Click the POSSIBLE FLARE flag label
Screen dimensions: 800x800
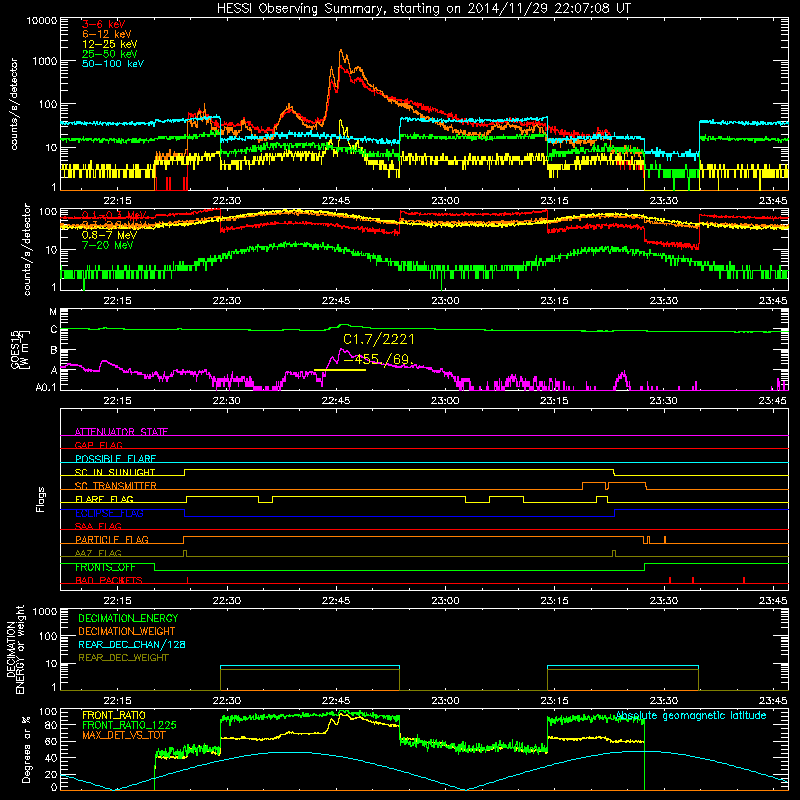[115, 459]
